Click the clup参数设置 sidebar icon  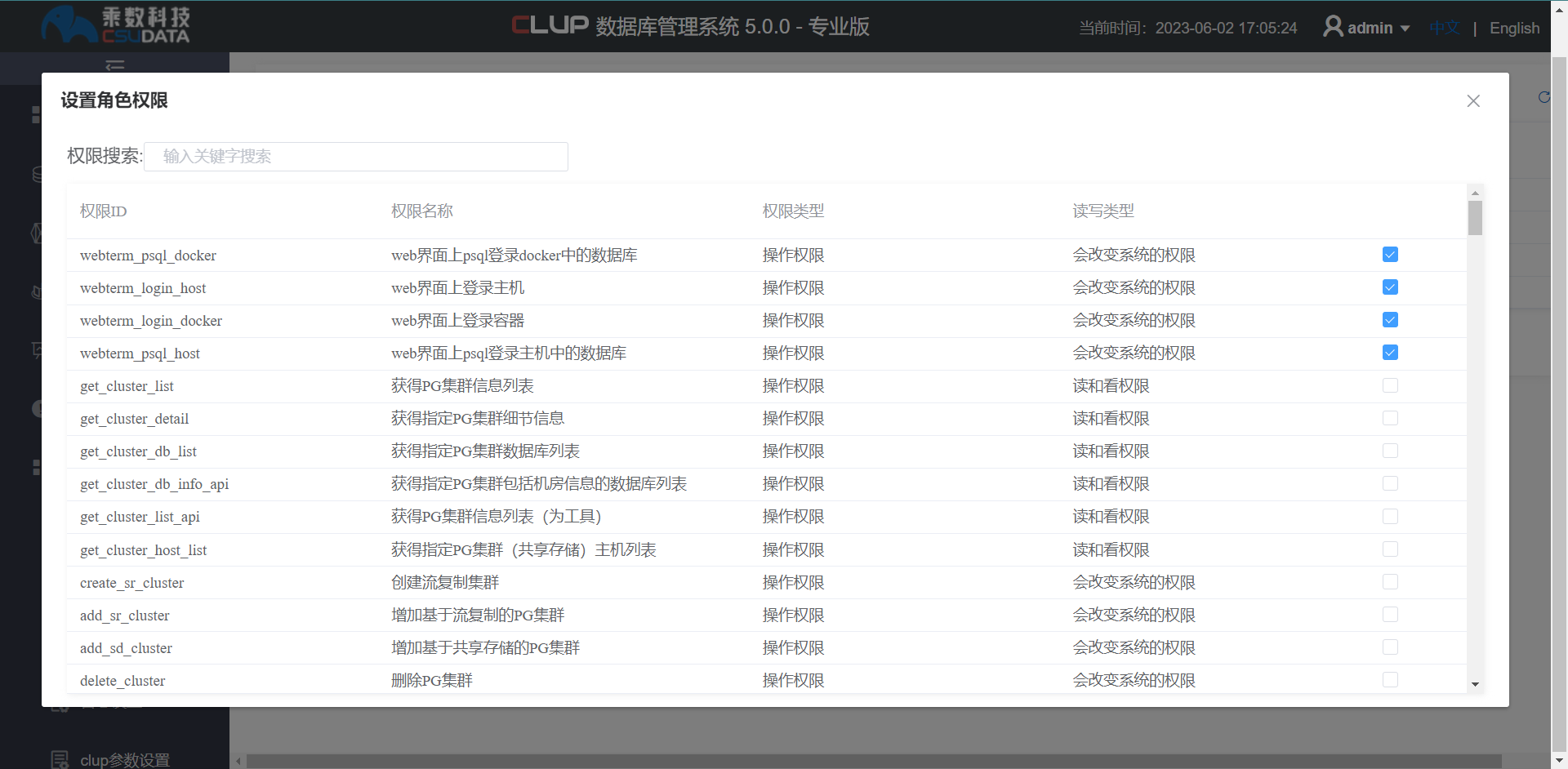click(x=60, y=758)
